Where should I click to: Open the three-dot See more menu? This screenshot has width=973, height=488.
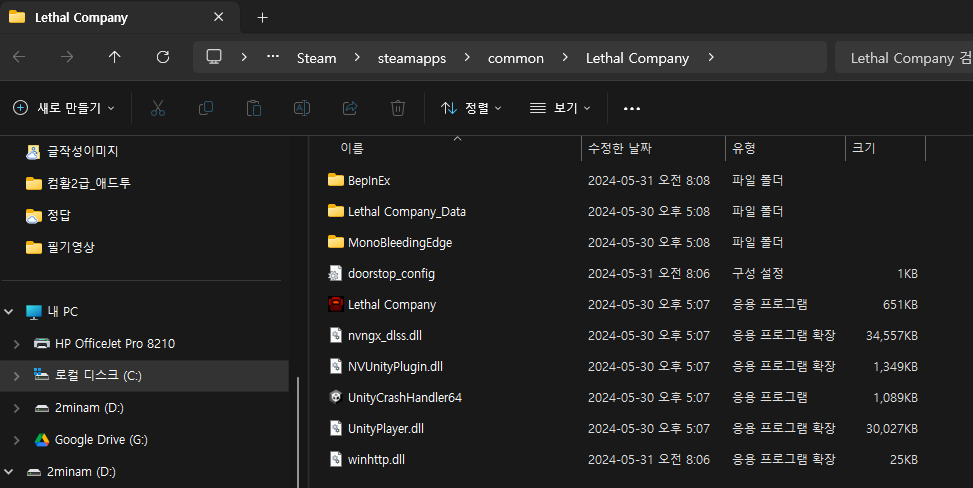click(x=632, y=109)
